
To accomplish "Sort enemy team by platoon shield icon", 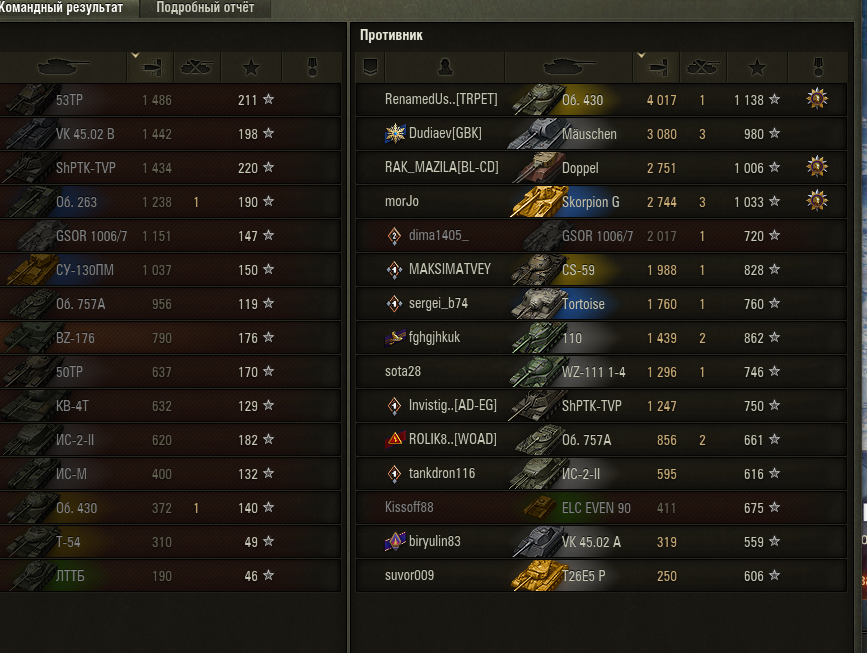I will [x=370, y=67].
